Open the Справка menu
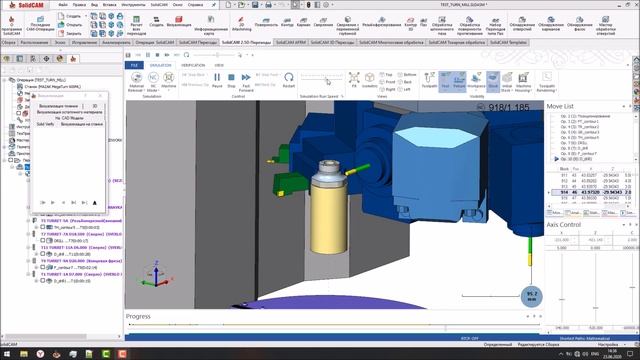 tap(195, 5)
